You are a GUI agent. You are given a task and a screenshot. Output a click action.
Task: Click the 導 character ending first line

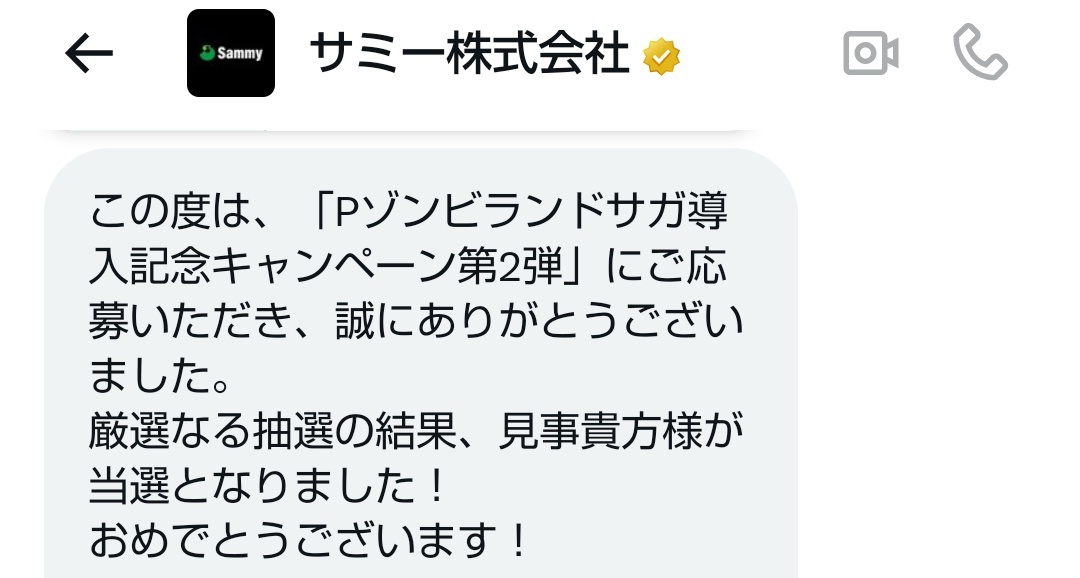(707, 211)
